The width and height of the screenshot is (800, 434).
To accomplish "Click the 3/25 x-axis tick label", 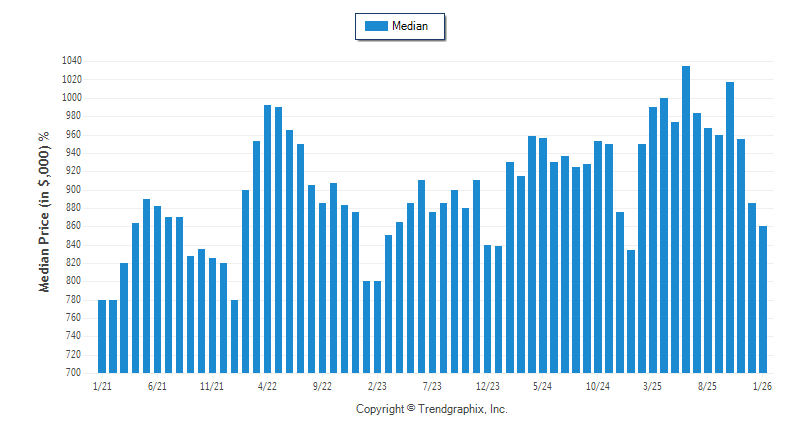I will pos(652,385).
